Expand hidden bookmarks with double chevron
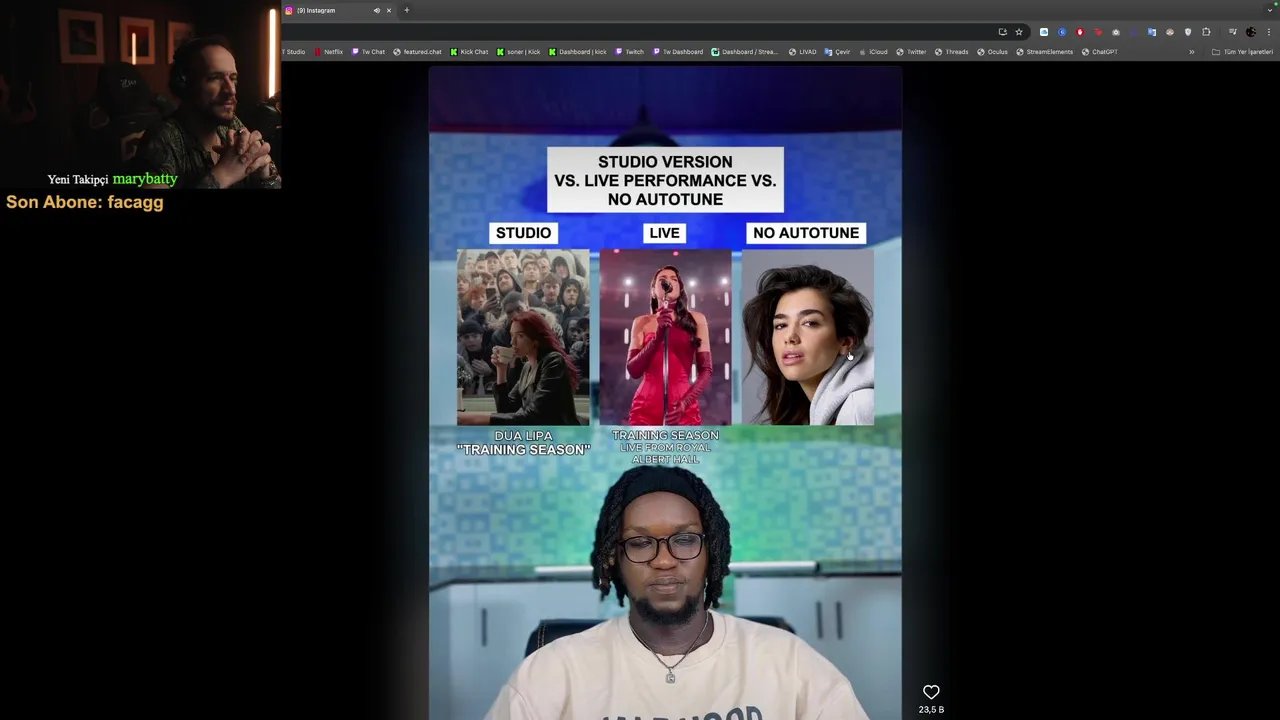 coord(1191,52)
